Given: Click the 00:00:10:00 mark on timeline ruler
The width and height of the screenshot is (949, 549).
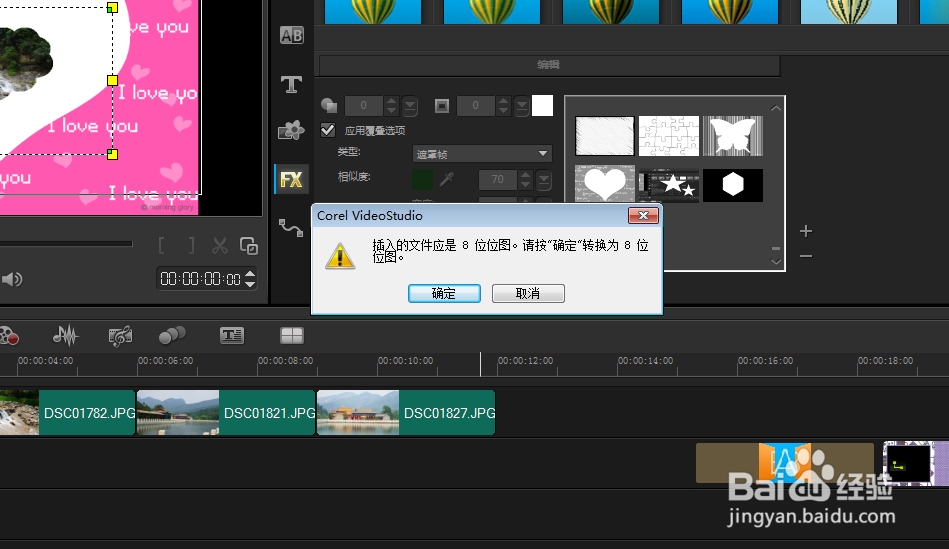Looking at the screenshot, I should (x=406, y=361).
